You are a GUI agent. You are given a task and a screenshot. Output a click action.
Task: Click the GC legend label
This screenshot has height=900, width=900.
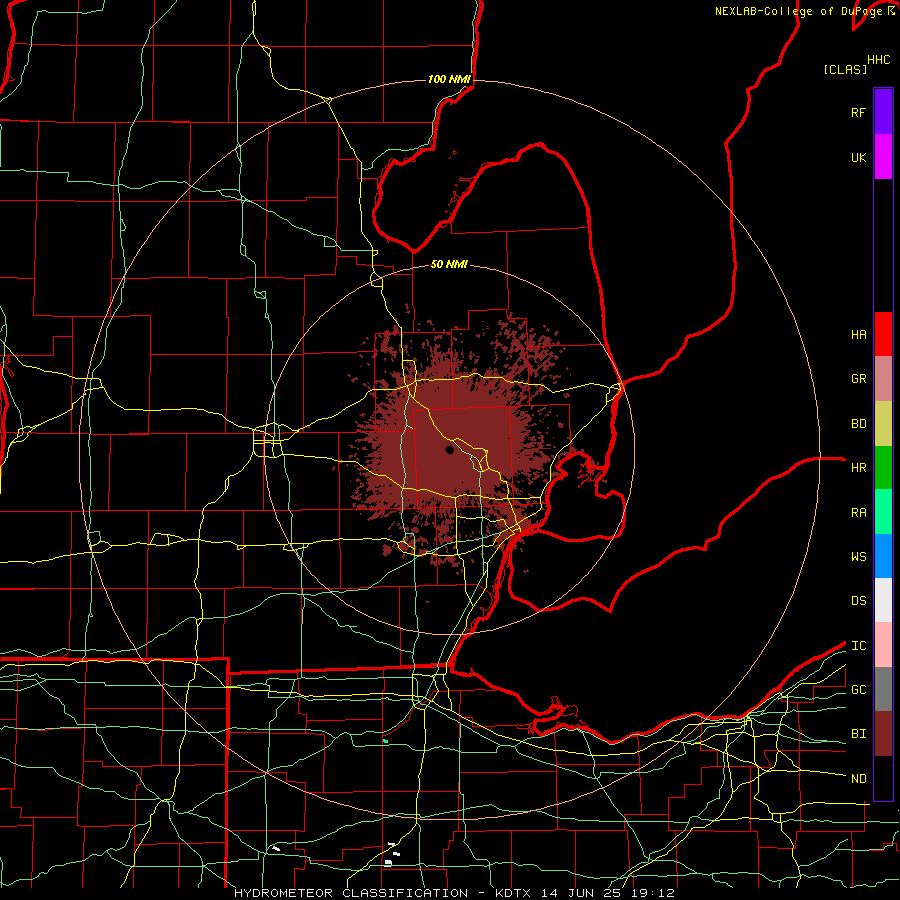point(858,690)
